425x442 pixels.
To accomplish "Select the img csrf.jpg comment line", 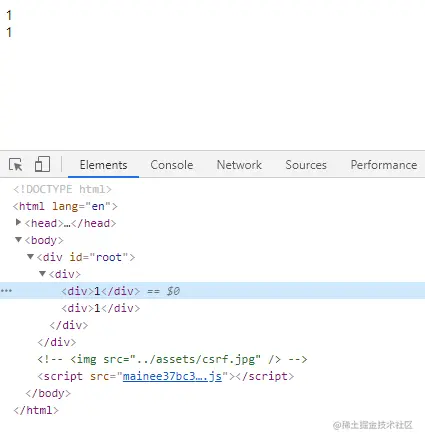I will (x=172, y=359).
